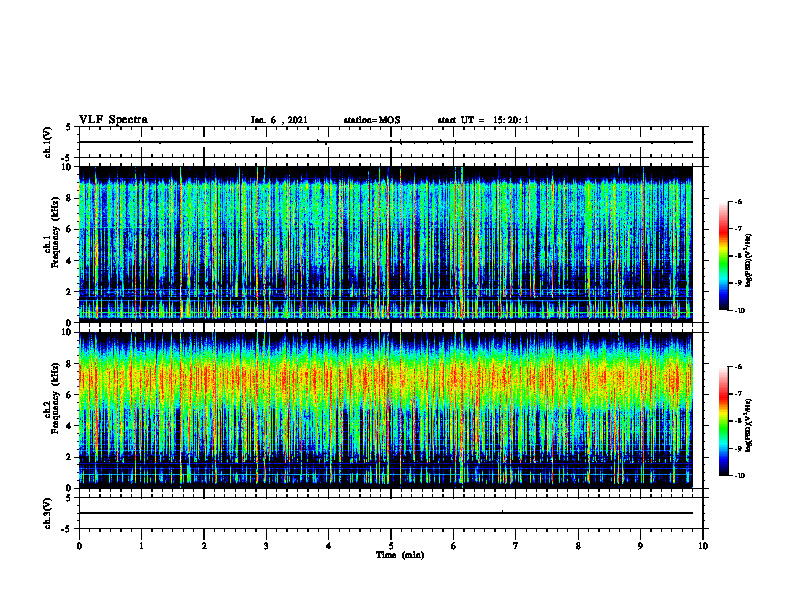
Task: Click time axis tick label "3"
Action: (266, 546)
